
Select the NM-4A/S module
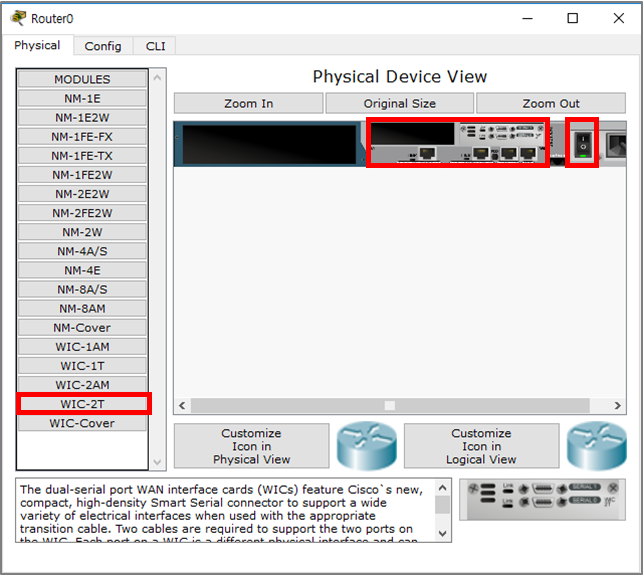(x=82, y=251)
